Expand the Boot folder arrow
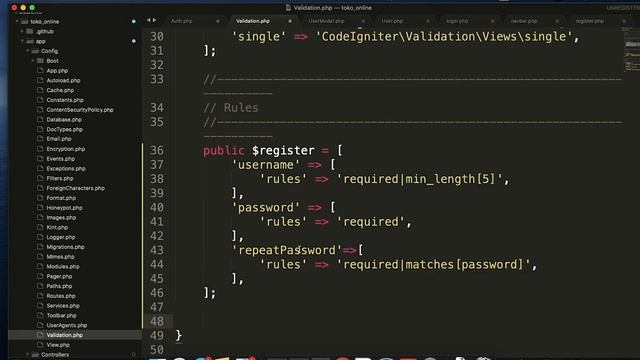This screenshot has height=360, width=640. (x=33, y=60)
